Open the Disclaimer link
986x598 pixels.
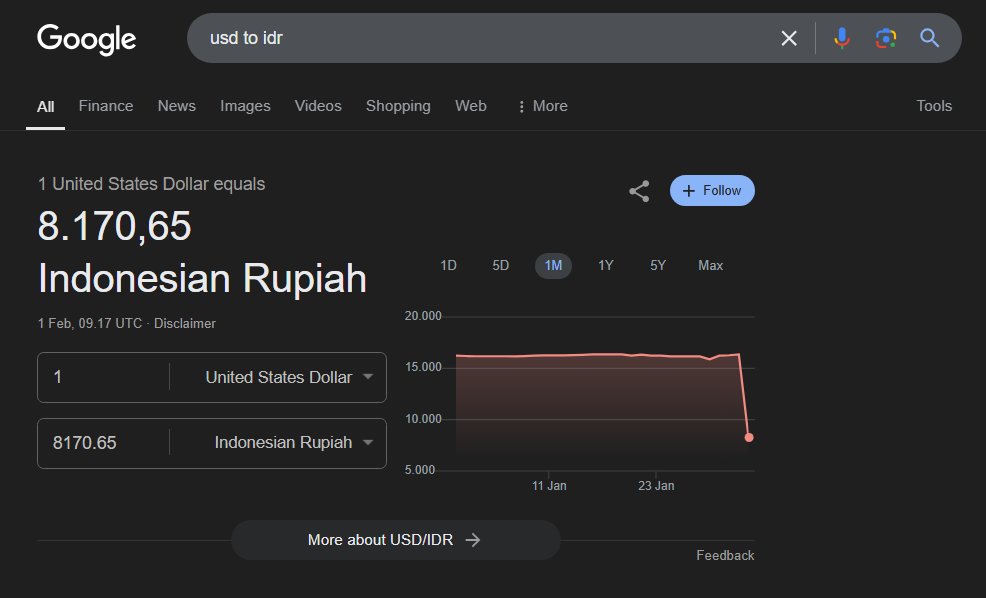click(185, 323)
